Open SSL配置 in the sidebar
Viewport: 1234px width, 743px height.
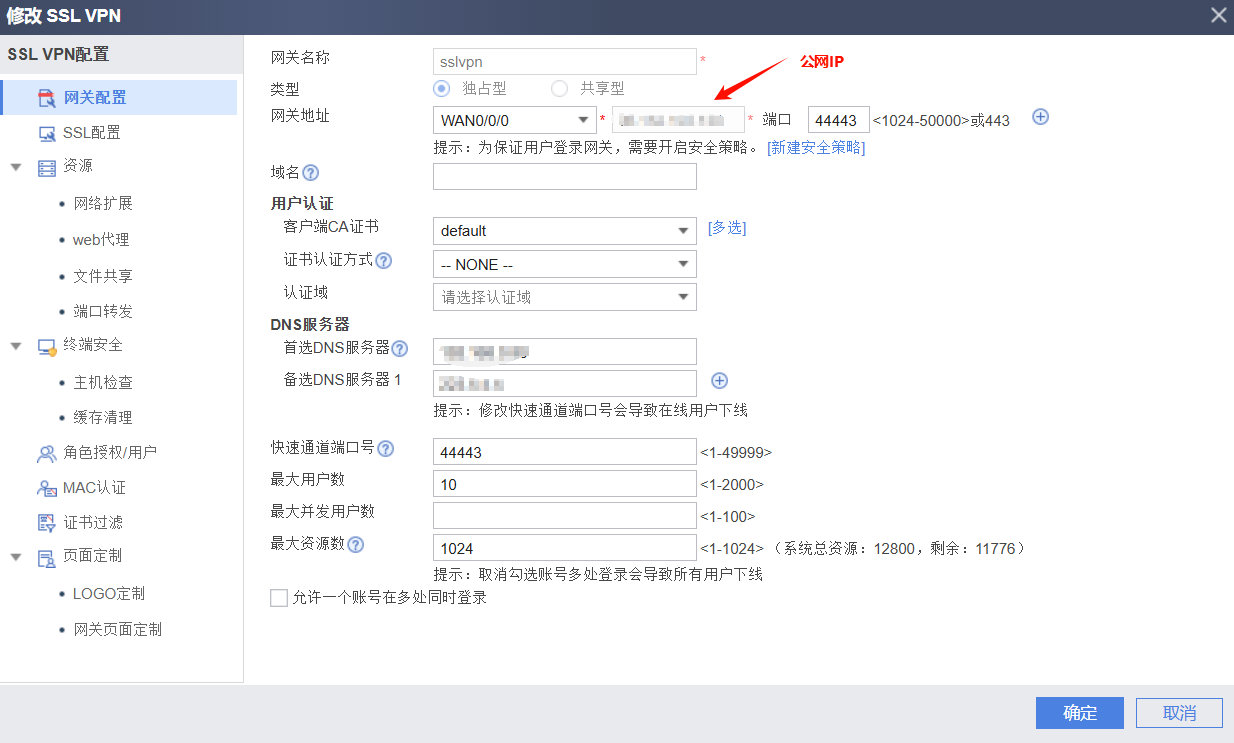click(91, 132)
